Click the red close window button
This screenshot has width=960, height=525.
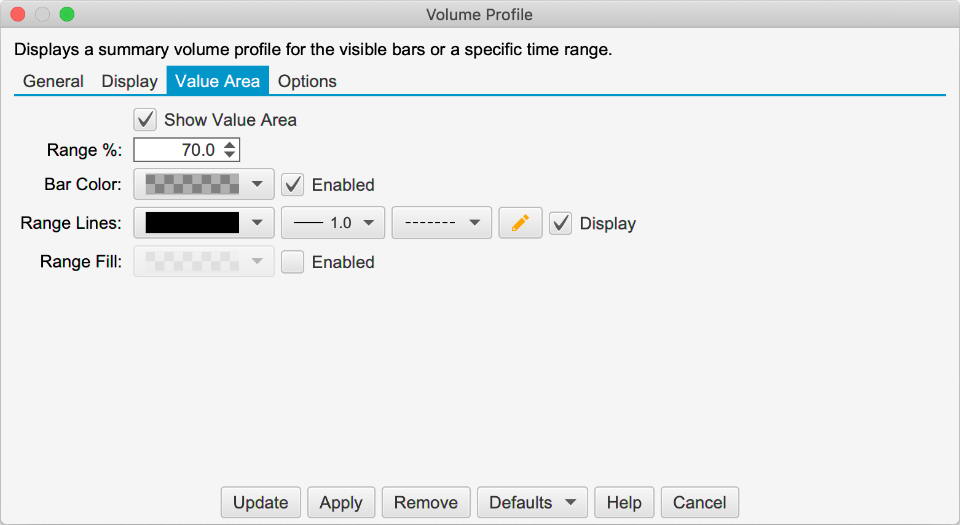click(x=17, y=15)
